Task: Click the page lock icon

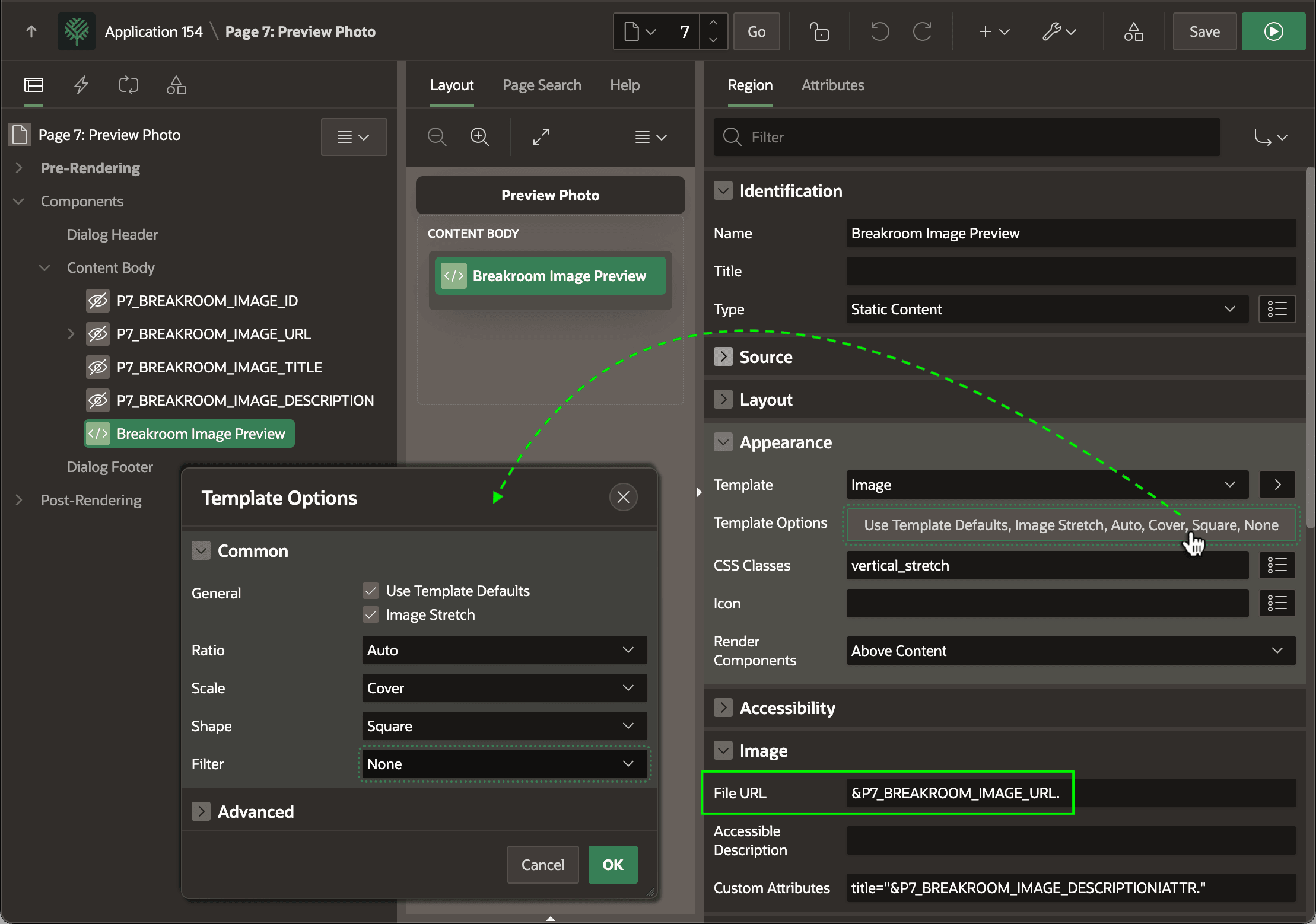Action: tap(819, 31)
